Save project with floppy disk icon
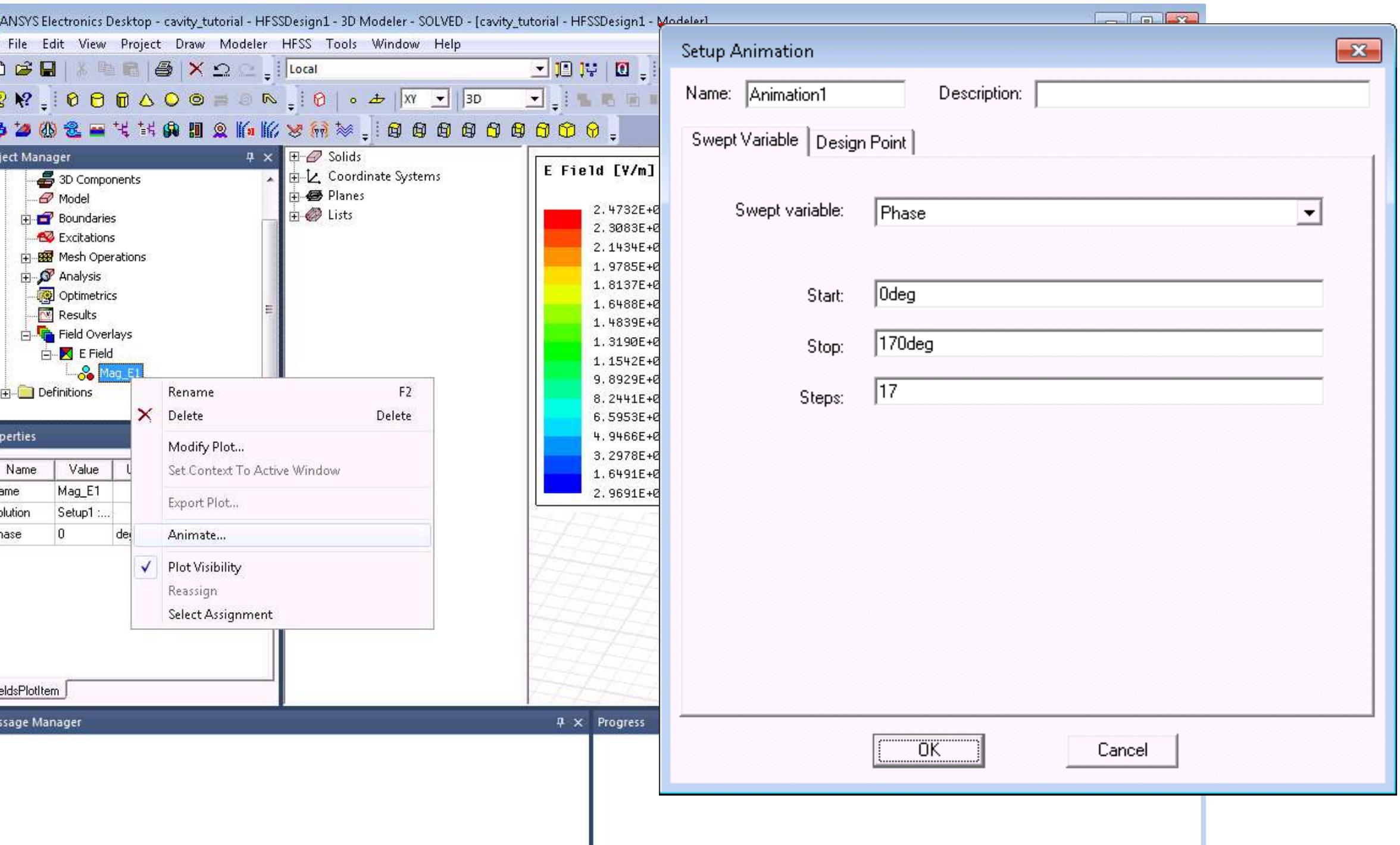 click(48, 69)
